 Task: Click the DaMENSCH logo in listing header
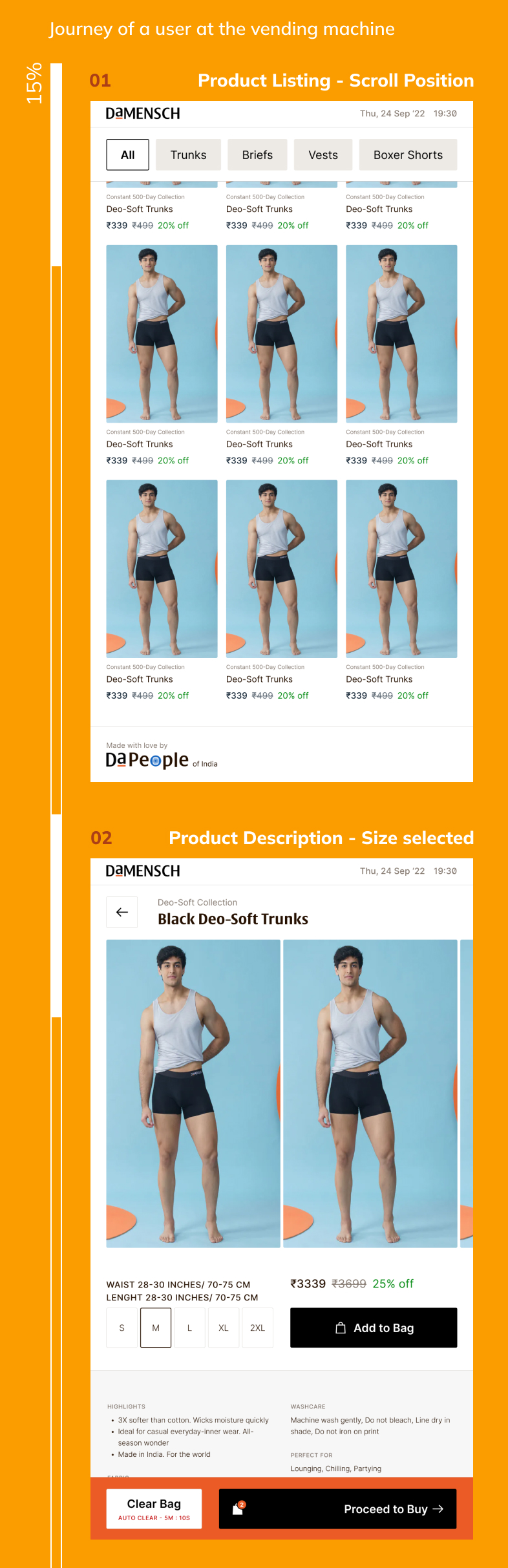click(143, 114)
